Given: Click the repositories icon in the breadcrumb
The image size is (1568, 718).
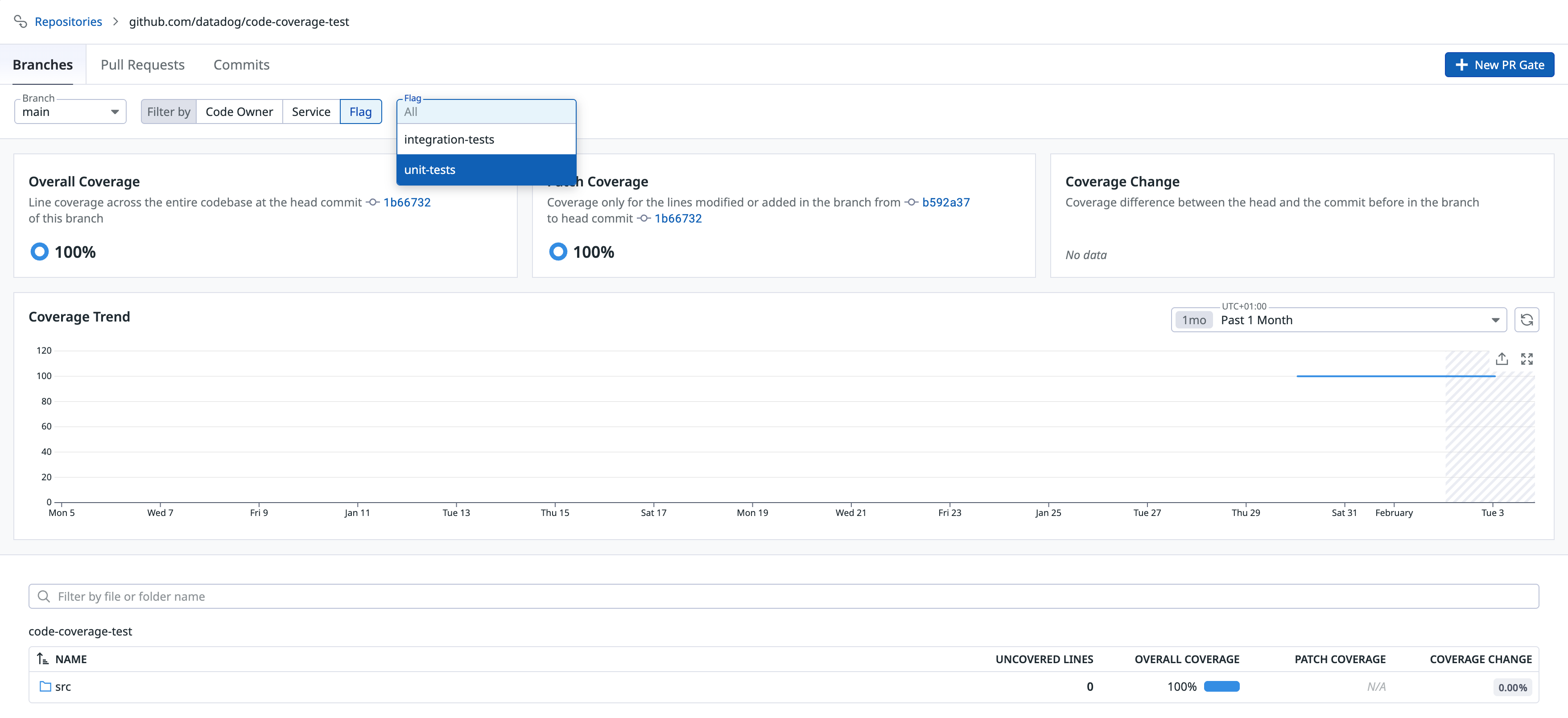Looking at the screenshot, I should coord(20,21).
